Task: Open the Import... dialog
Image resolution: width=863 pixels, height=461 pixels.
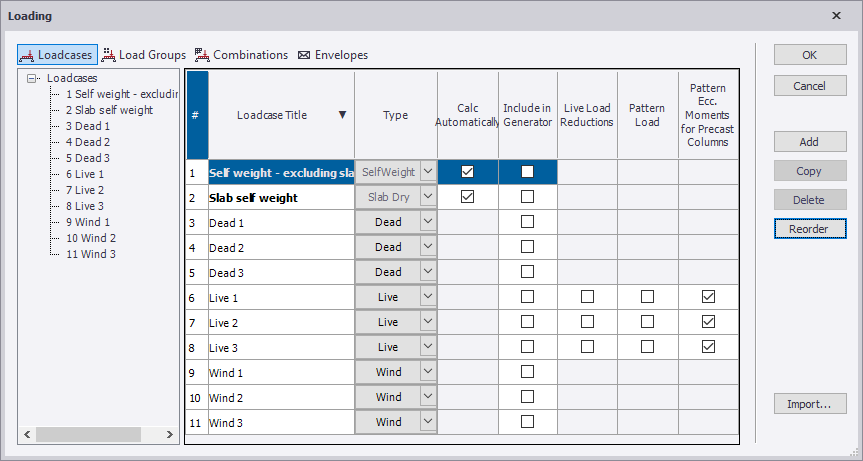Action: [x=810, y=404]
